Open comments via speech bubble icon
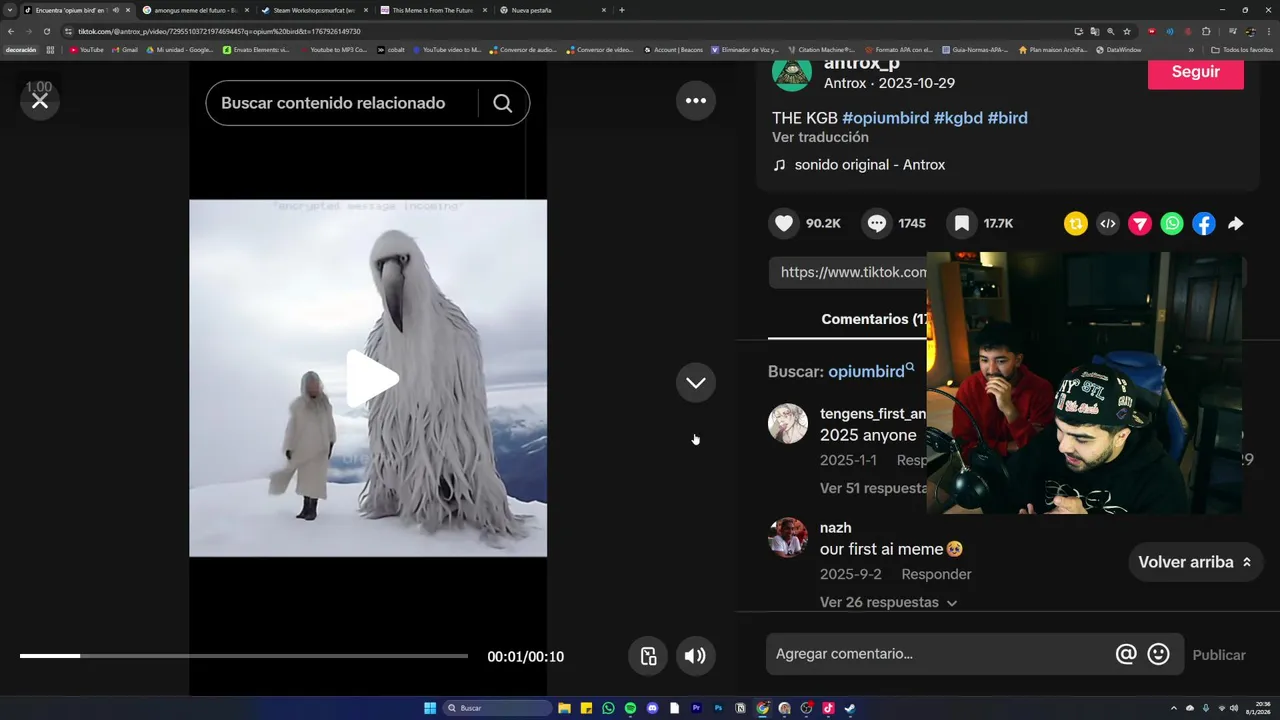This screenshot has height=720, width=1280. [877, 224]
